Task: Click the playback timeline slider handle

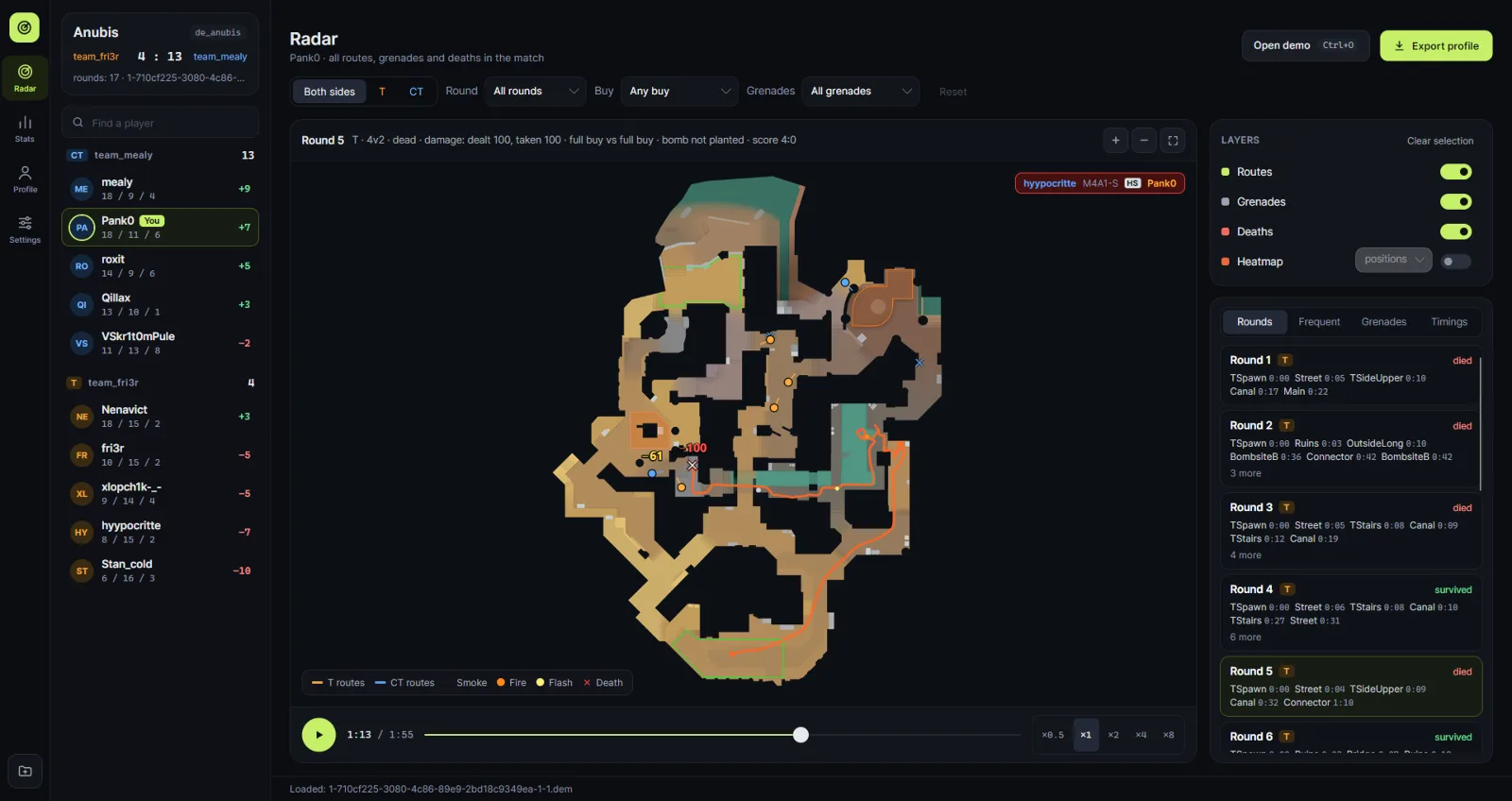Action: coord(800,735)
